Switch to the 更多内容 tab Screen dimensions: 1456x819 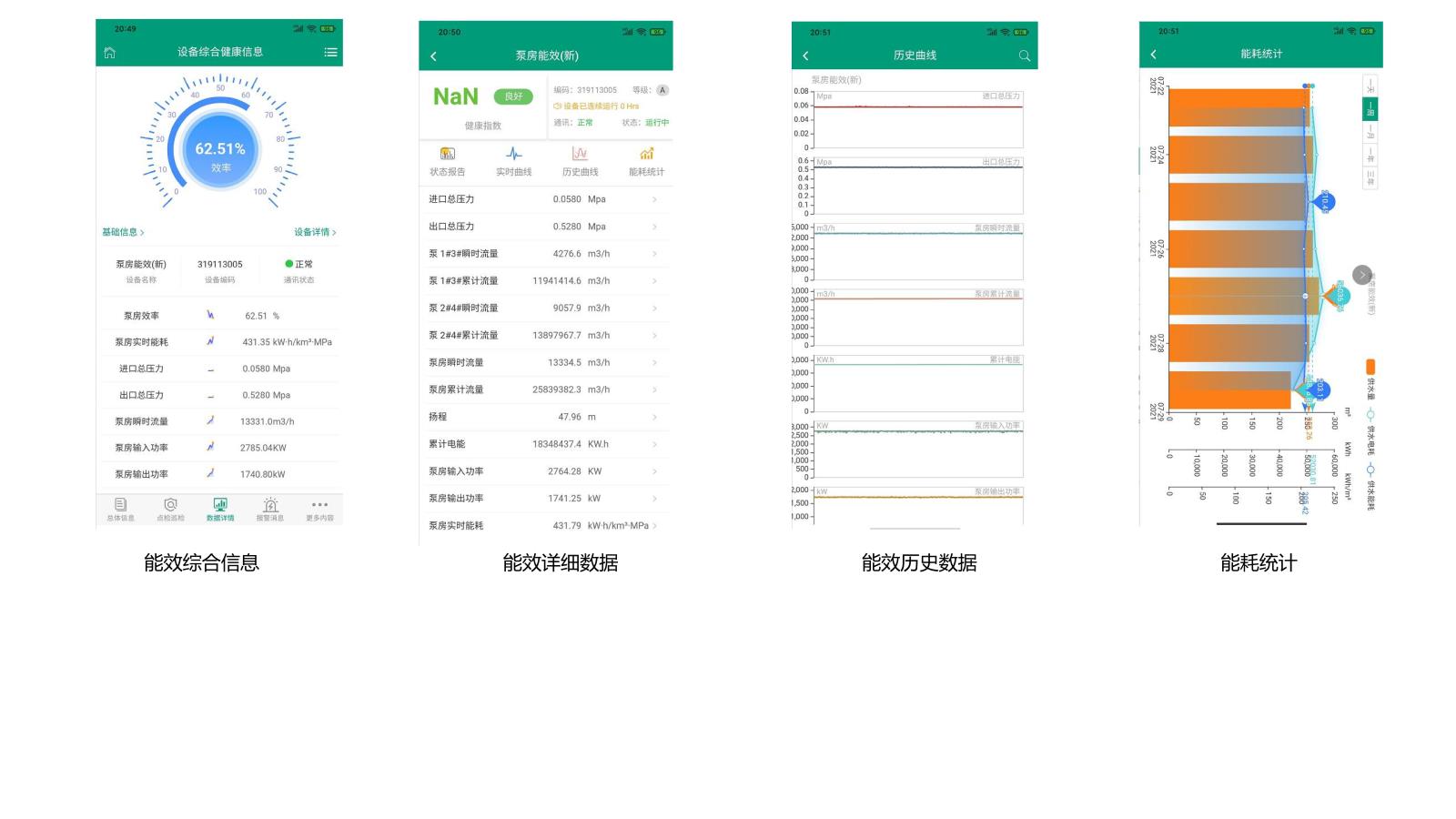320,508
